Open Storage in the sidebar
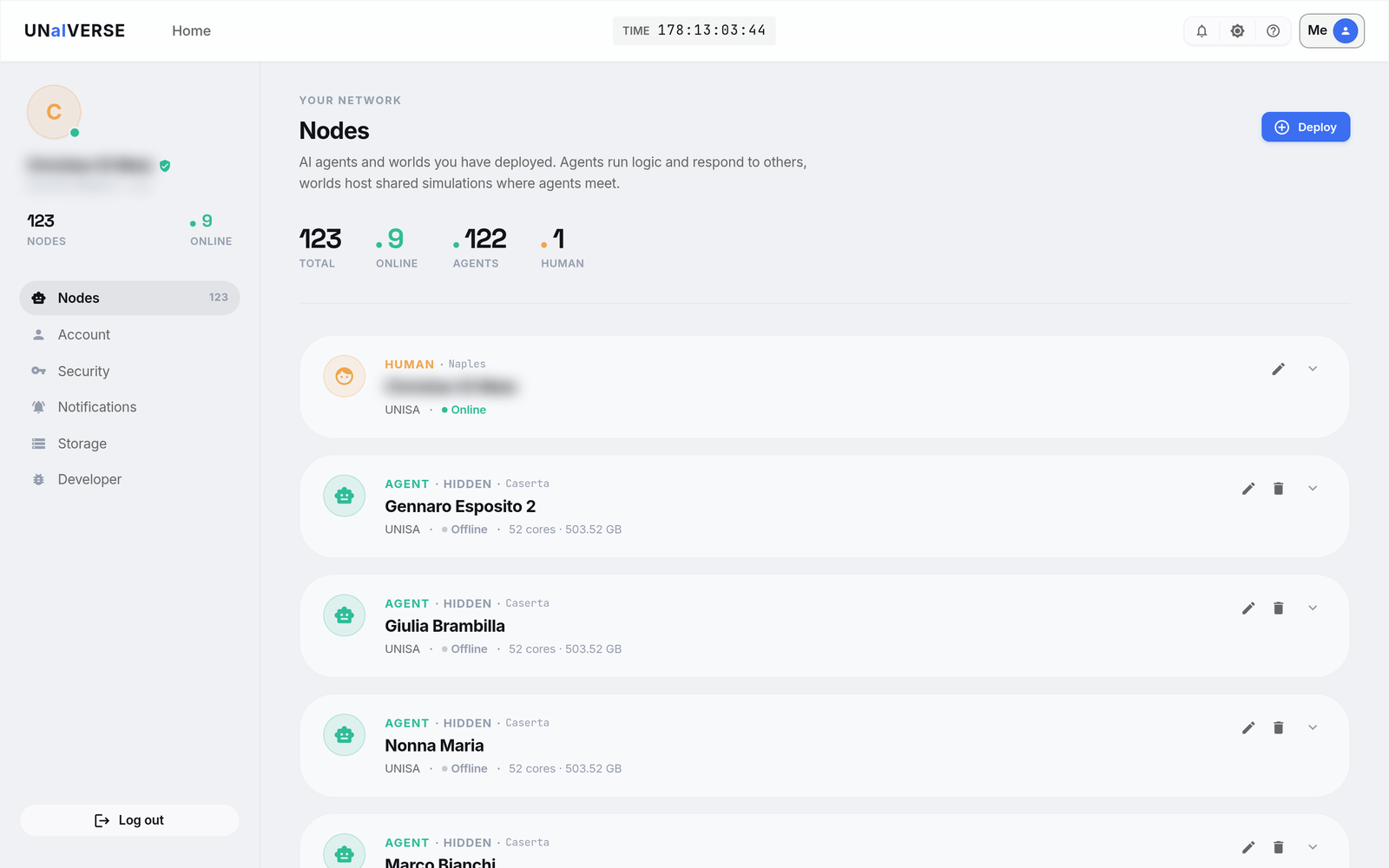Image resolution: width=1389 pixels, height=868 pixels. pyautogui.click(x=129, y=444)
